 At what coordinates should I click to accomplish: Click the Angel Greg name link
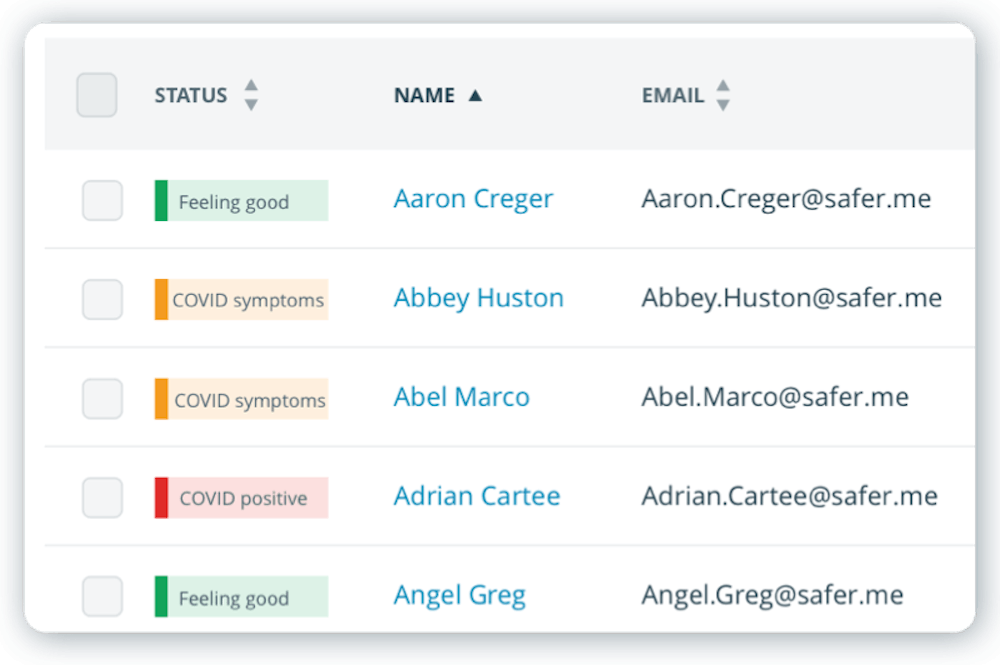(x=460, y=596)
